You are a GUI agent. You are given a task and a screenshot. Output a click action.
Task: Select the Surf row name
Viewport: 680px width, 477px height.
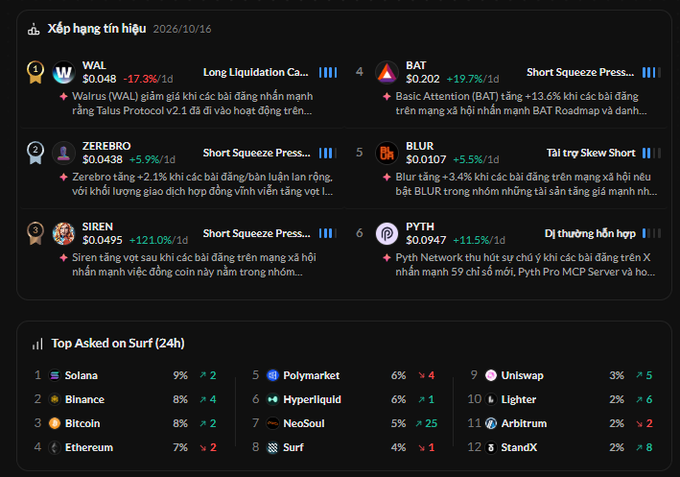coord(293,447)
